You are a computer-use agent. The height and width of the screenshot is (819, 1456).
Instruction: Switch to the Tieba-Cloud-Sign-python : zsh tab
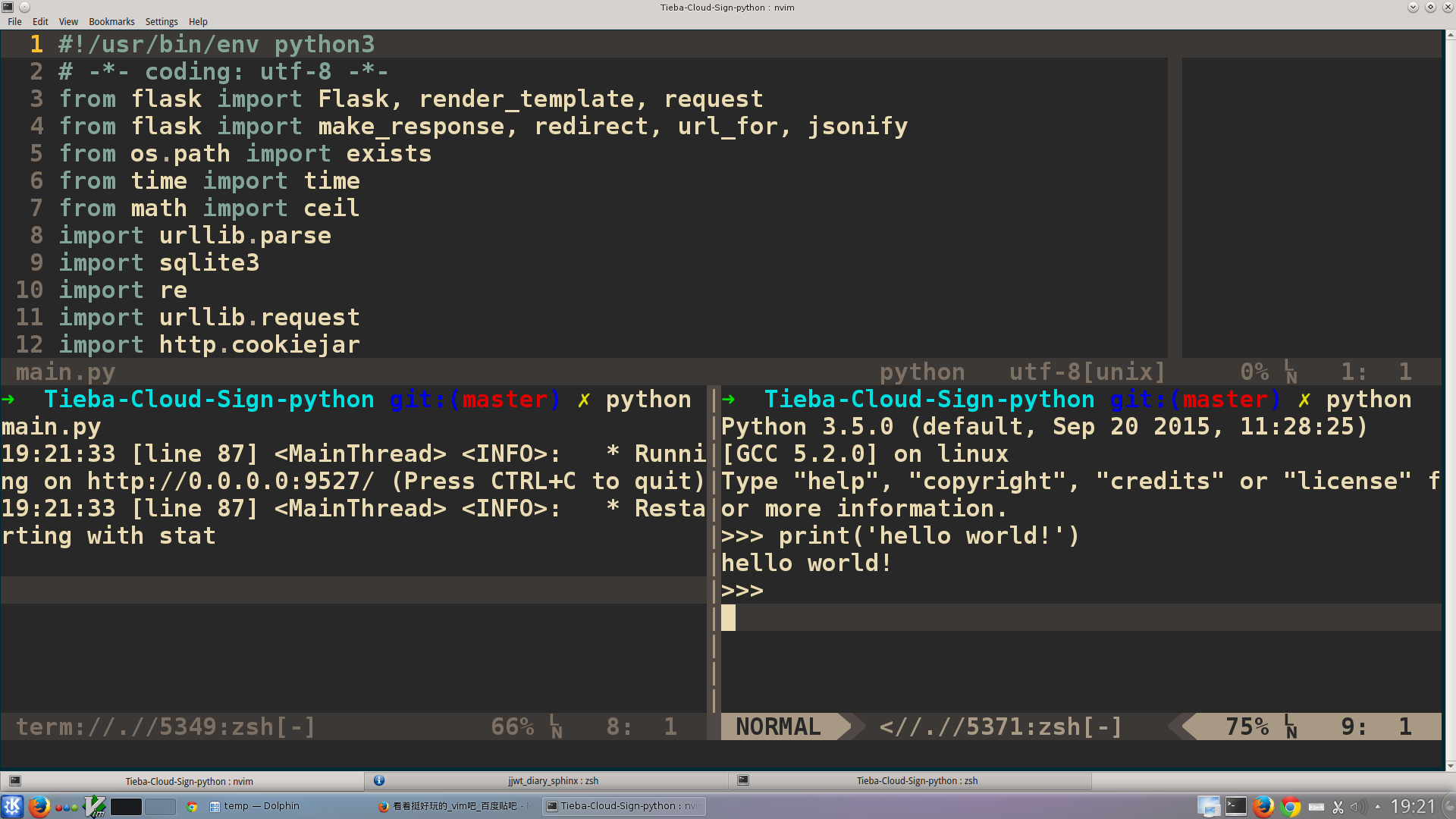coord(917,781)
